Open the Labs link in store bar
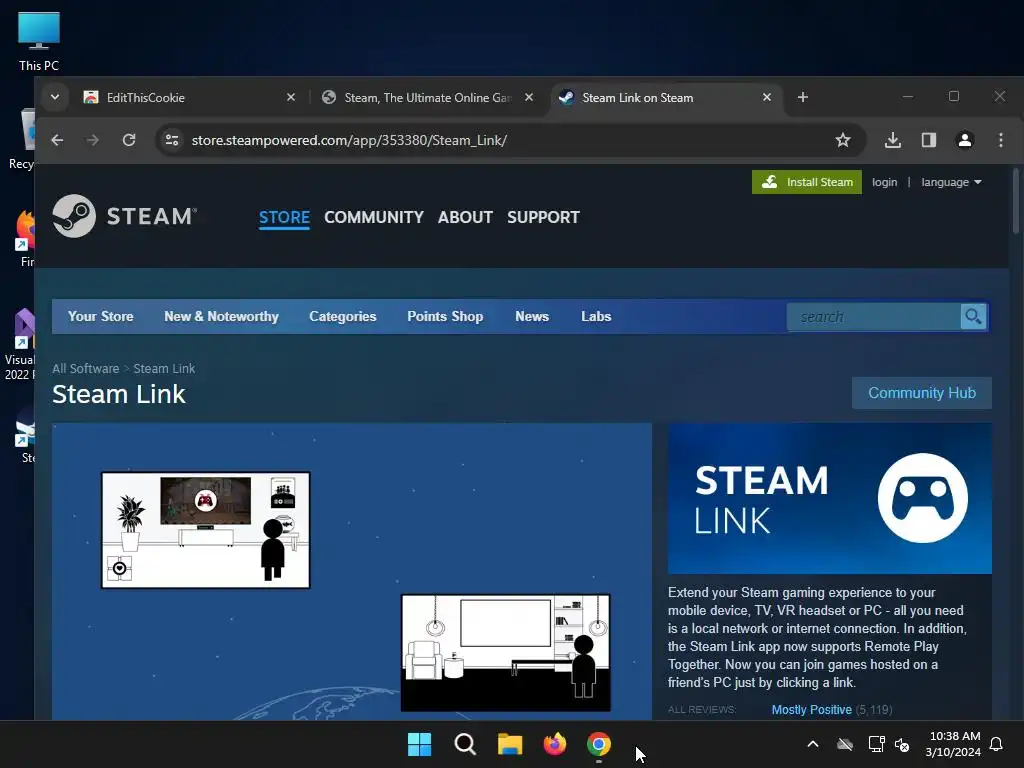The image size is (1024, 768). [596, 317]
